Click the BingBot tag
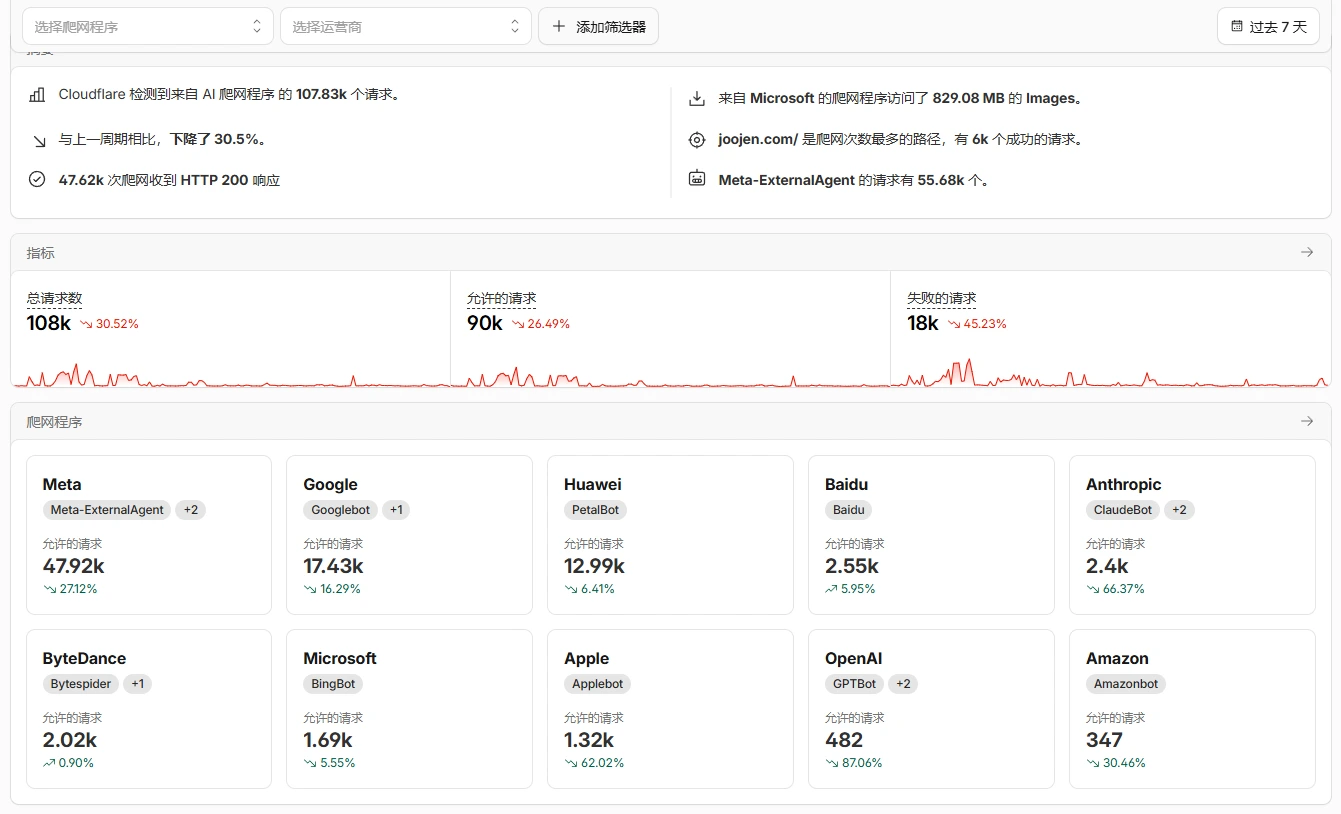1341x814 pixels. (333, 684)
